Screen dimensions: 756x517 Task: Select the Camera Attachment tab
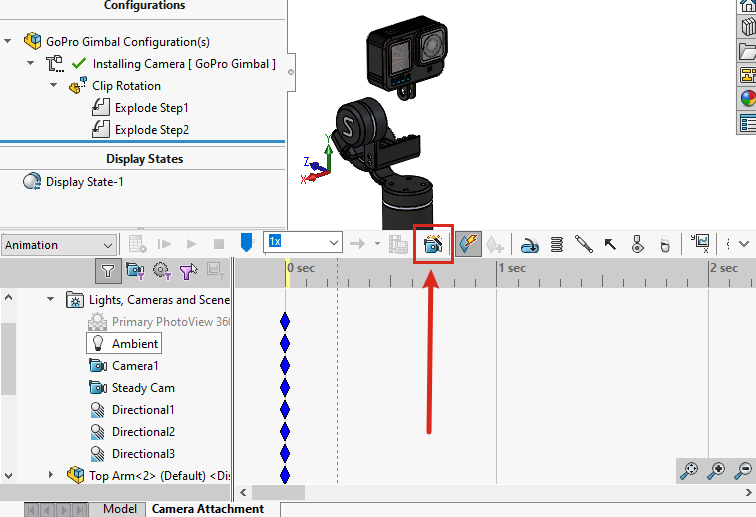pos(208,509)
